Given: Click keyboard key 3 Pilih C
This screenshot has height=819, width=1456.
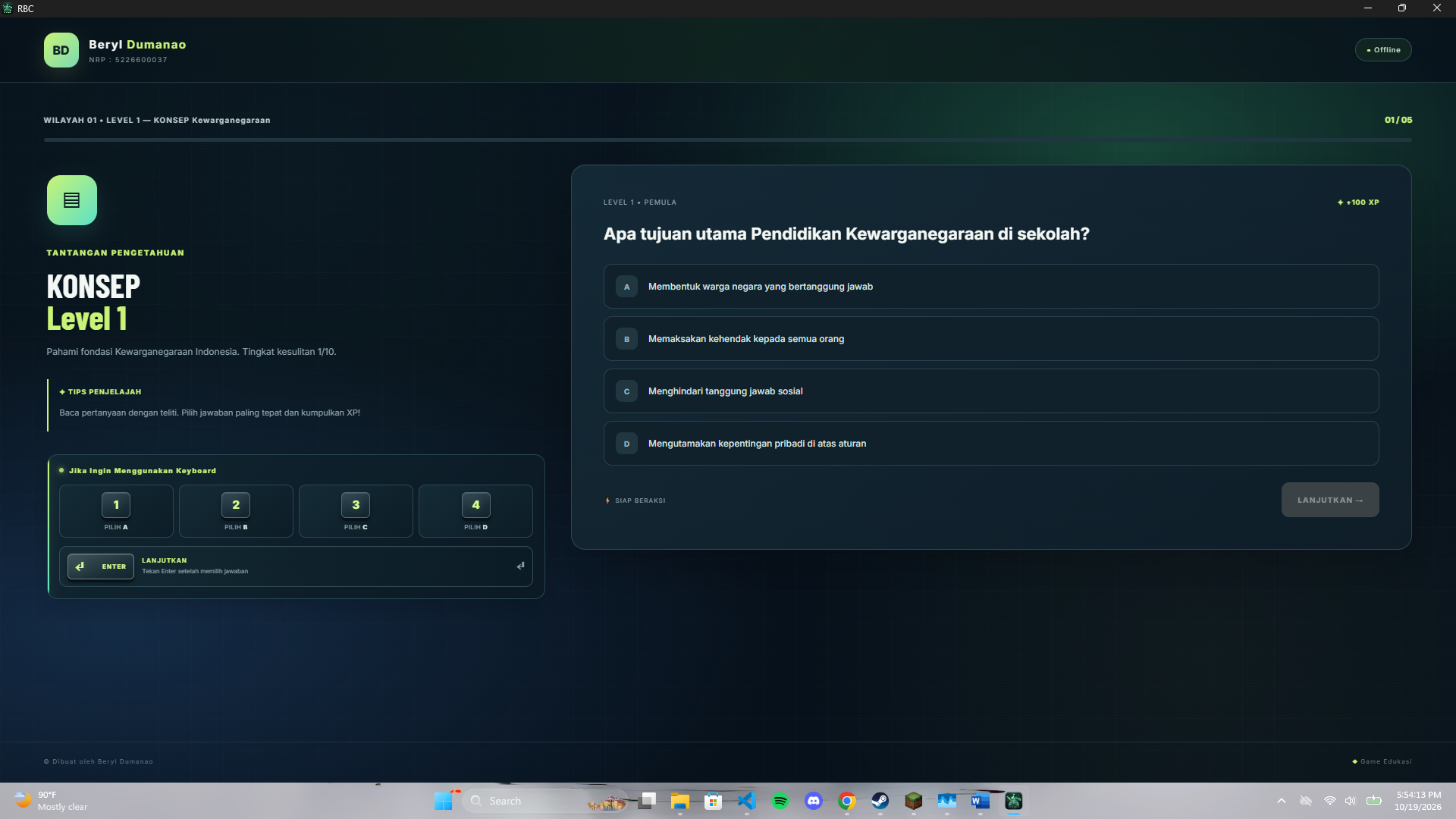Looking at the screenshot, I should (x=356, y=511).
